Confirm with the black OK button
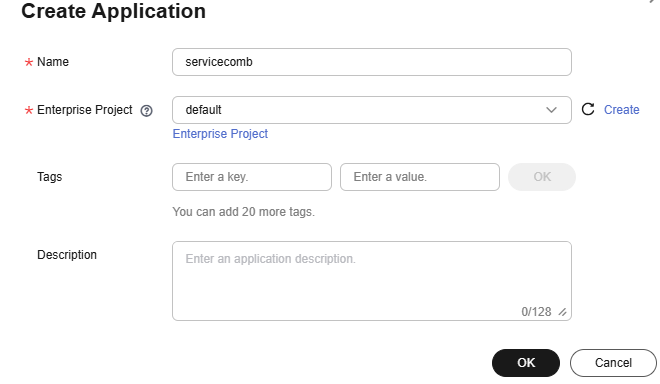This screenshot has width=660, height=384. pyautogui.click(x=526, y=363)
